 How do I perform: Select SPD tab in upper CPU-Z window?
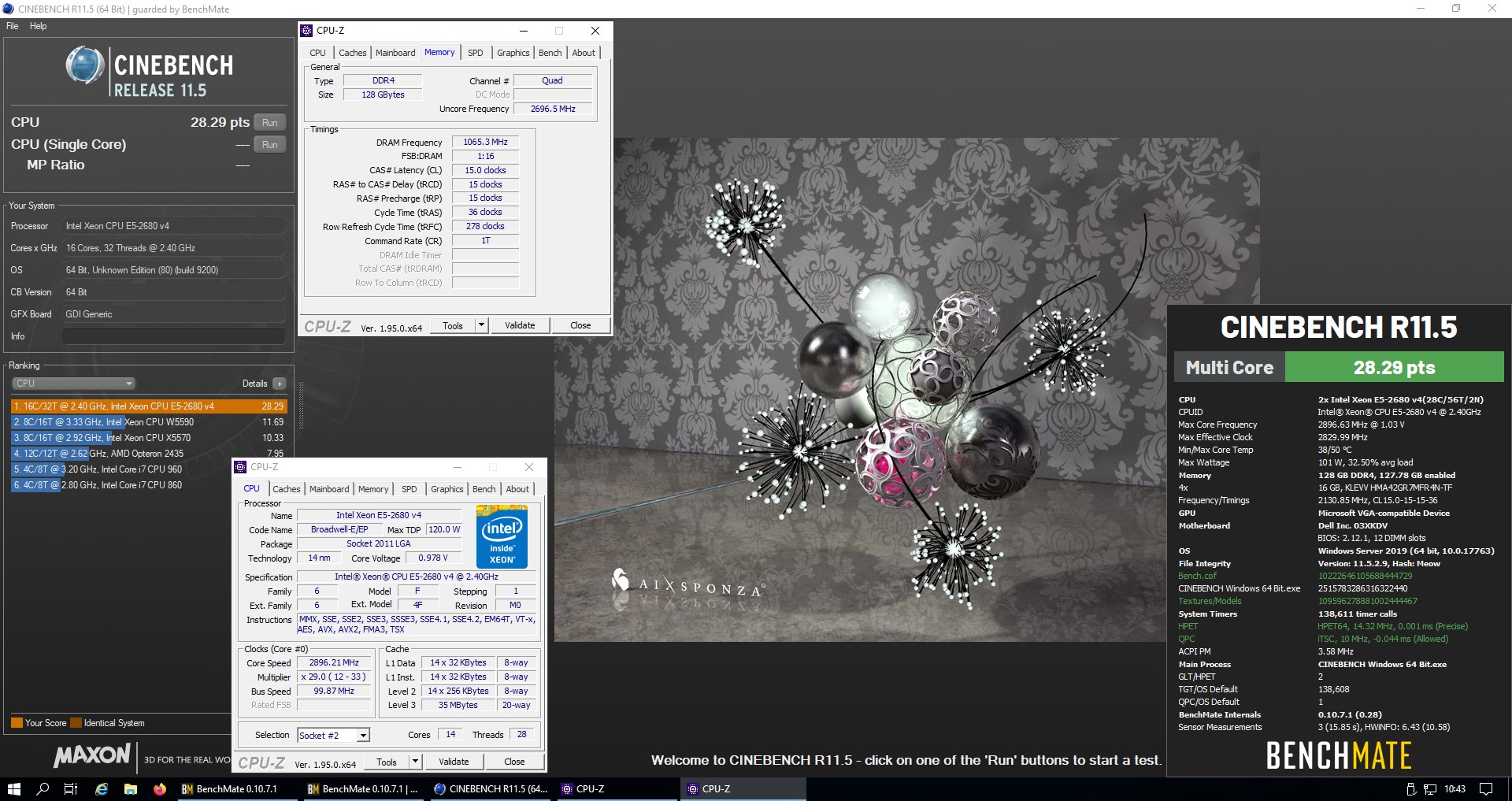click(x=476, y=53)
